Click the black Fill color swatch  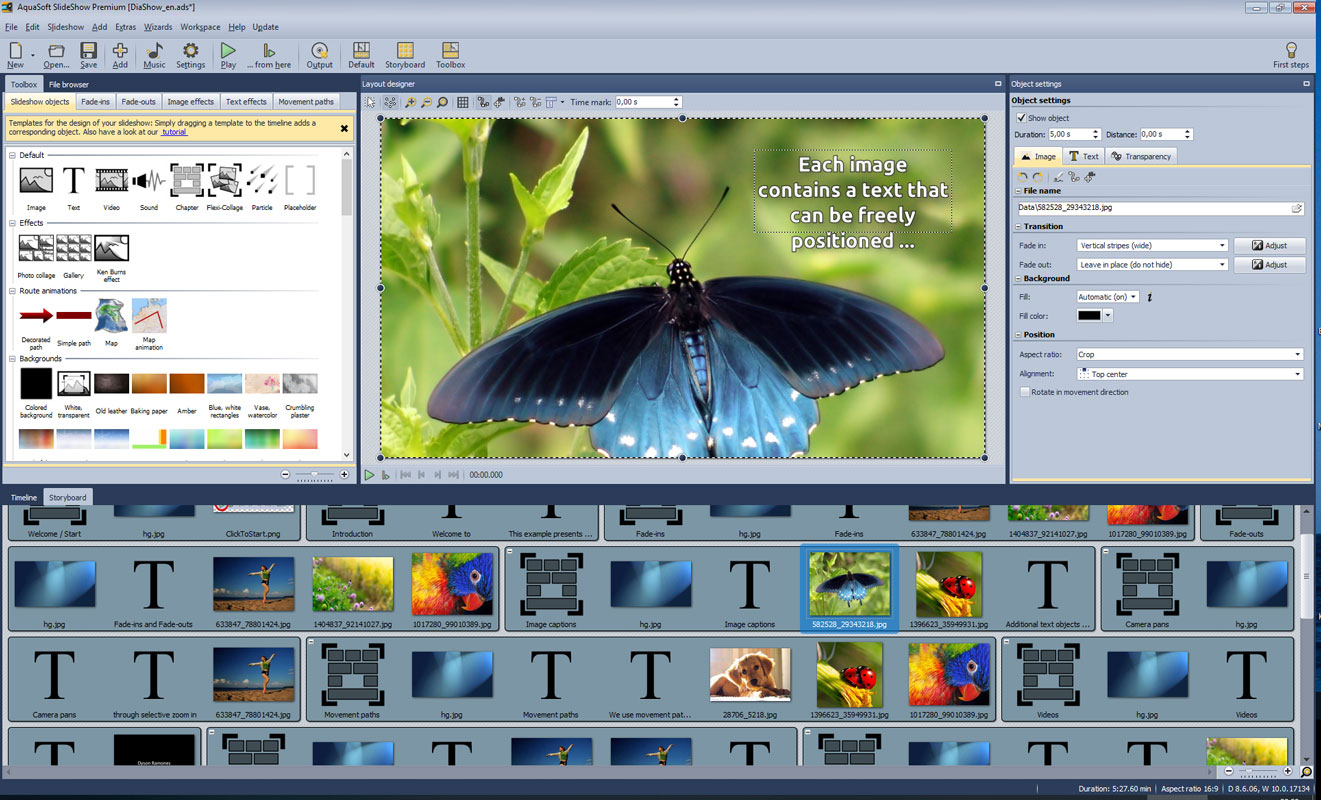(1089, 316)
